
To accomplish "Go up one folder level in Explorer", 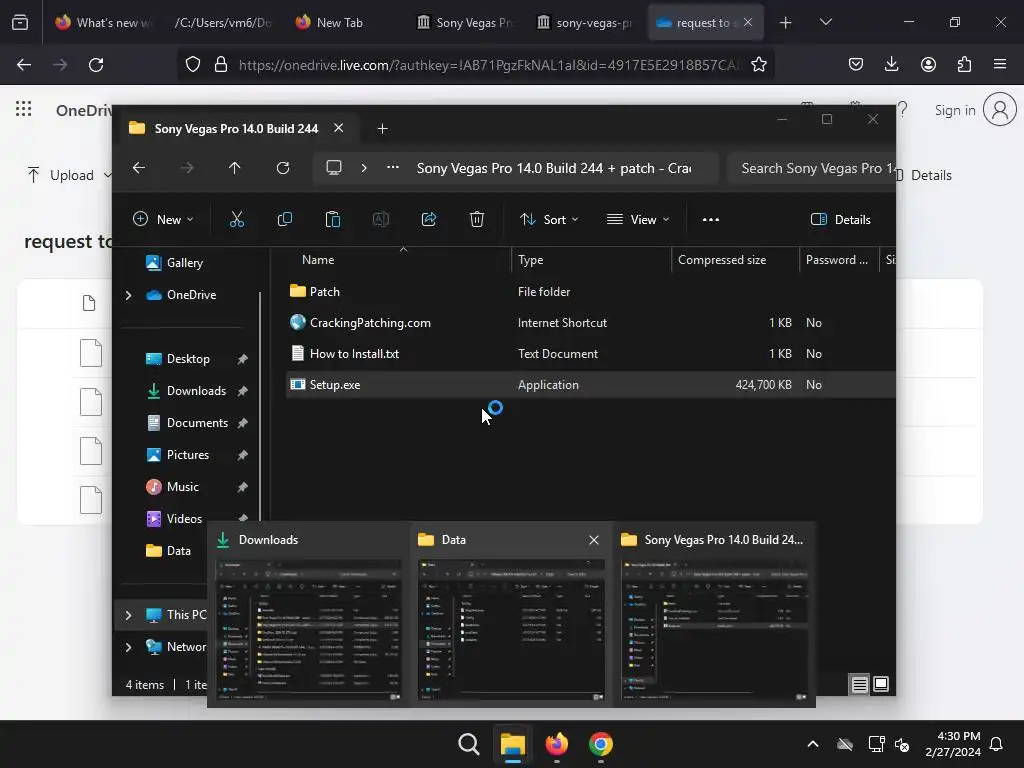I will [x=234, y=168].
